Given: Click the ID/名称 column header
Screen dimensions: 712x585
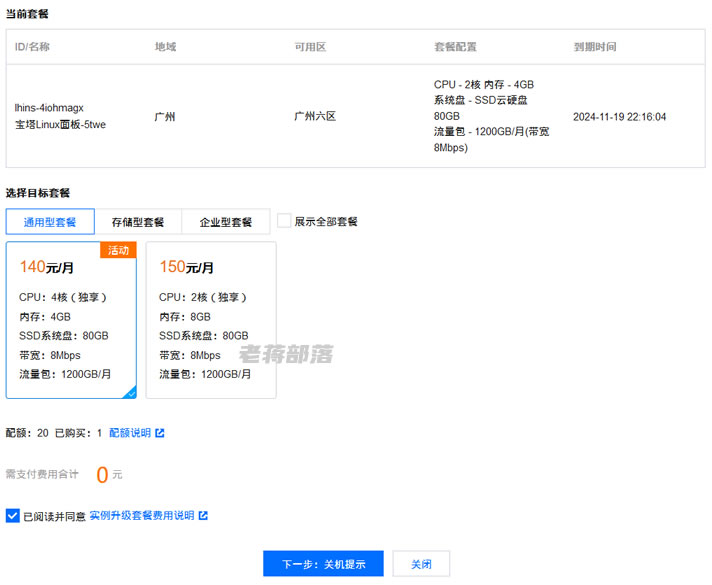Looking at the screenshot, I should click(32, 47).
